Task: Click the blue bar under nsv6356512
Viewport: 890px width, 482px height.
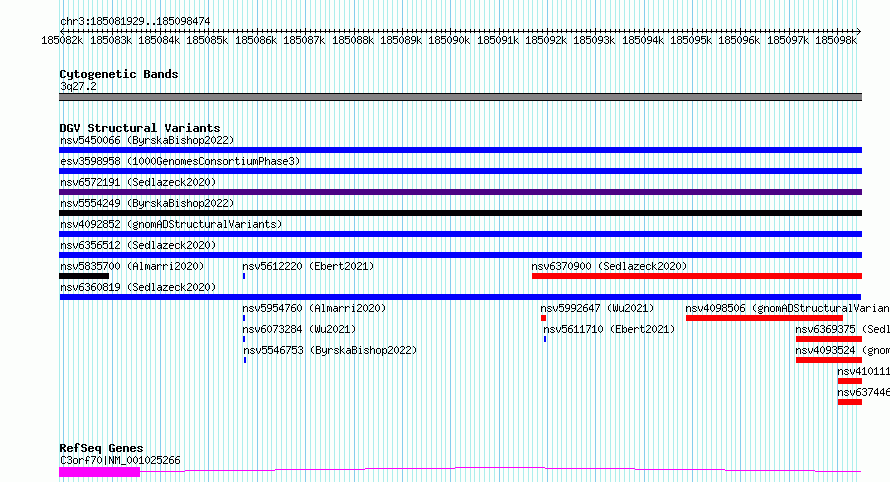Action: (x=460, y=255)
